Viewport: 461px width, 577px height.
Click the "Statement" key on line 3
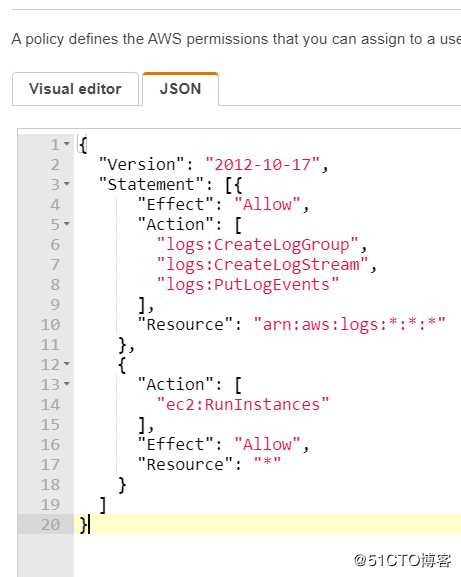click(151, 184)
